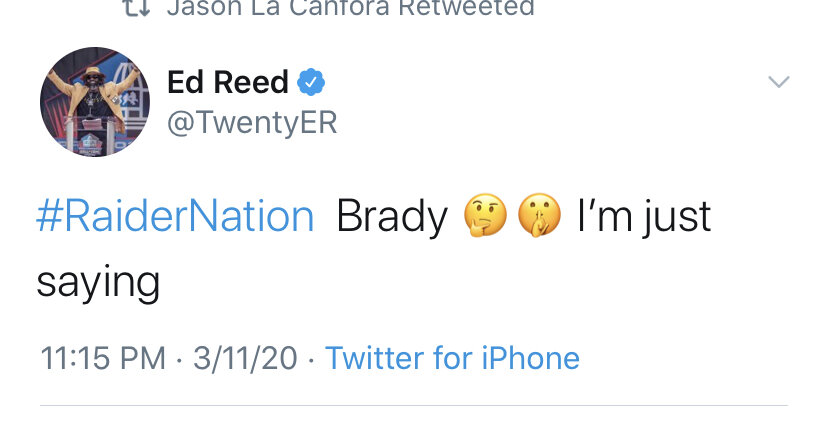The image size is (828, 427).
Task: Click the shushing face emoji
Action: 539,215
